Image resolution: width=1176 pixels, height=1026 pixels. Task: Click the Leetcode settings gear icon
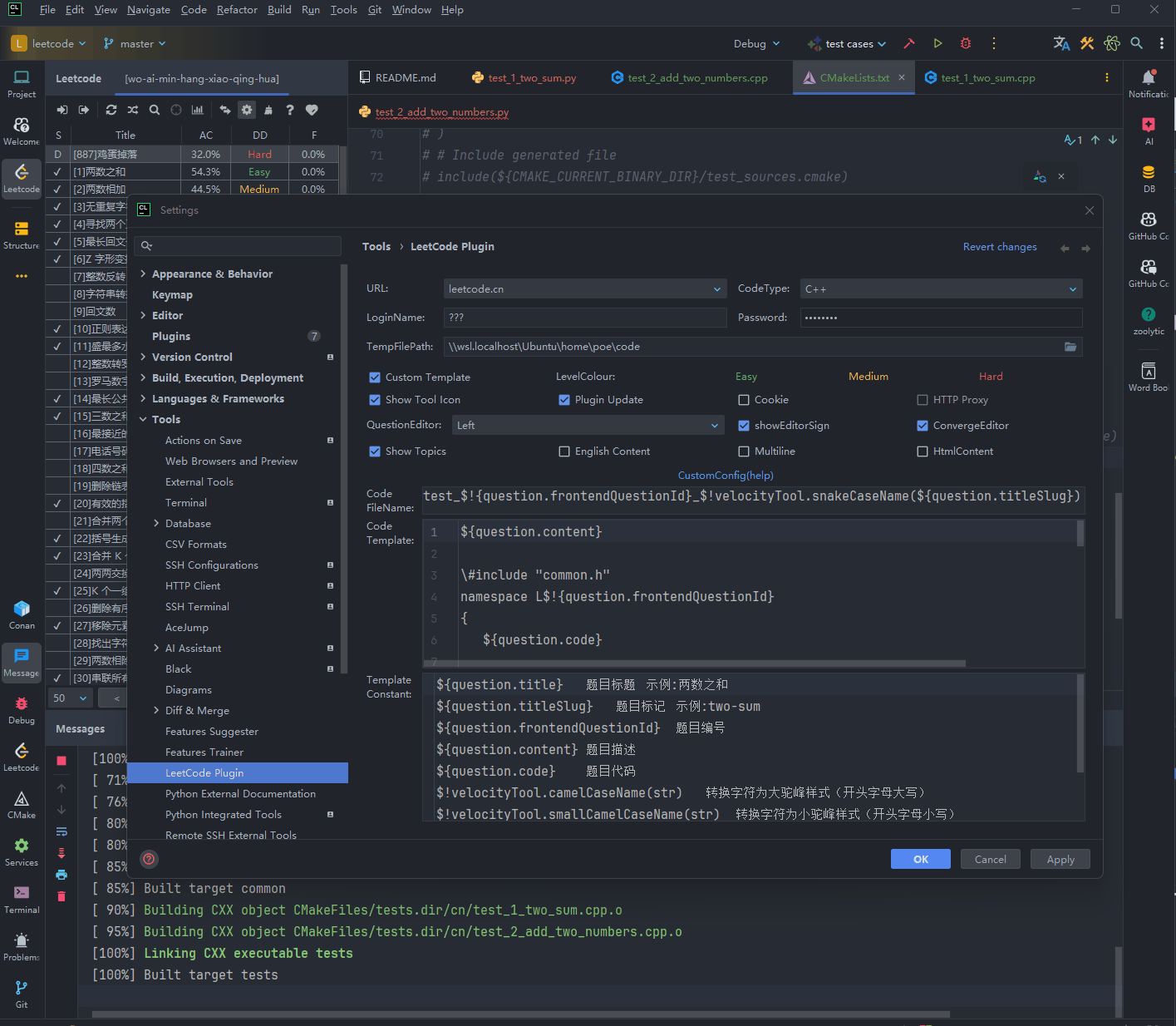(247, 110)
